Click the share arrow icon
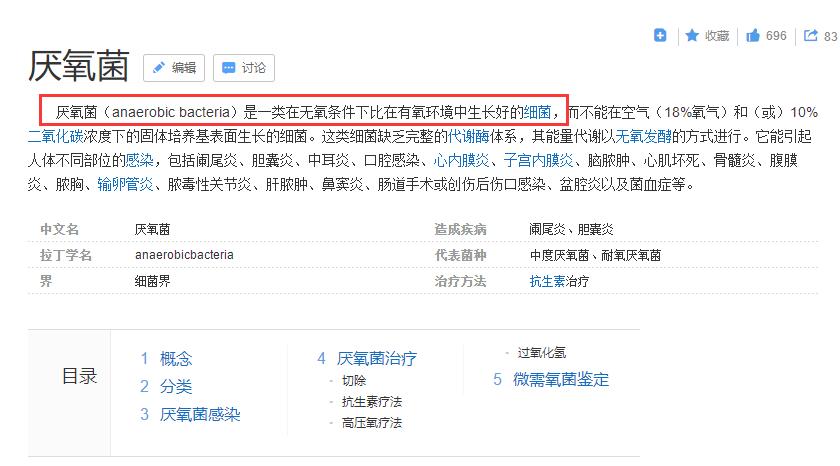The width and height of the screenshot is (840, 466). (810, 36)
